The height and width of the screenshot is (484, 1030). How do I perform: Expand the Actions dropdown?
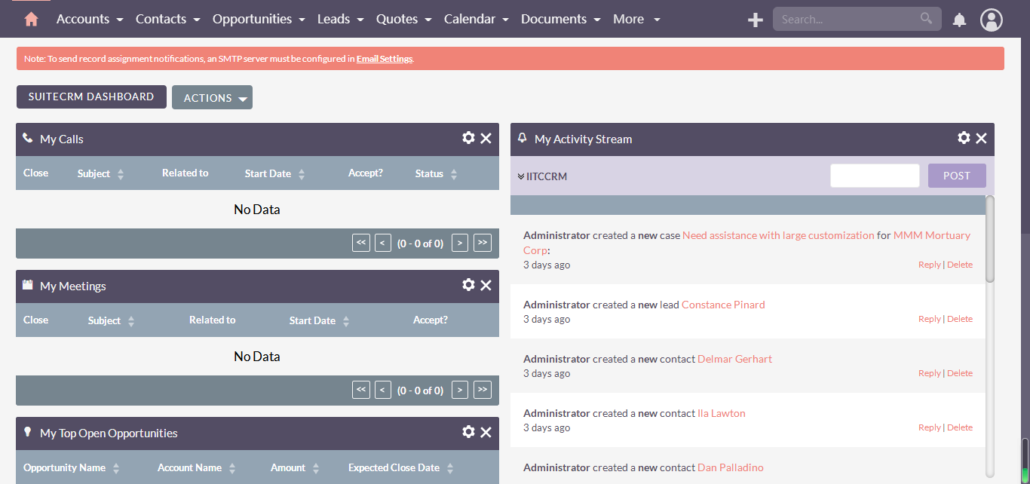point(212,97)
